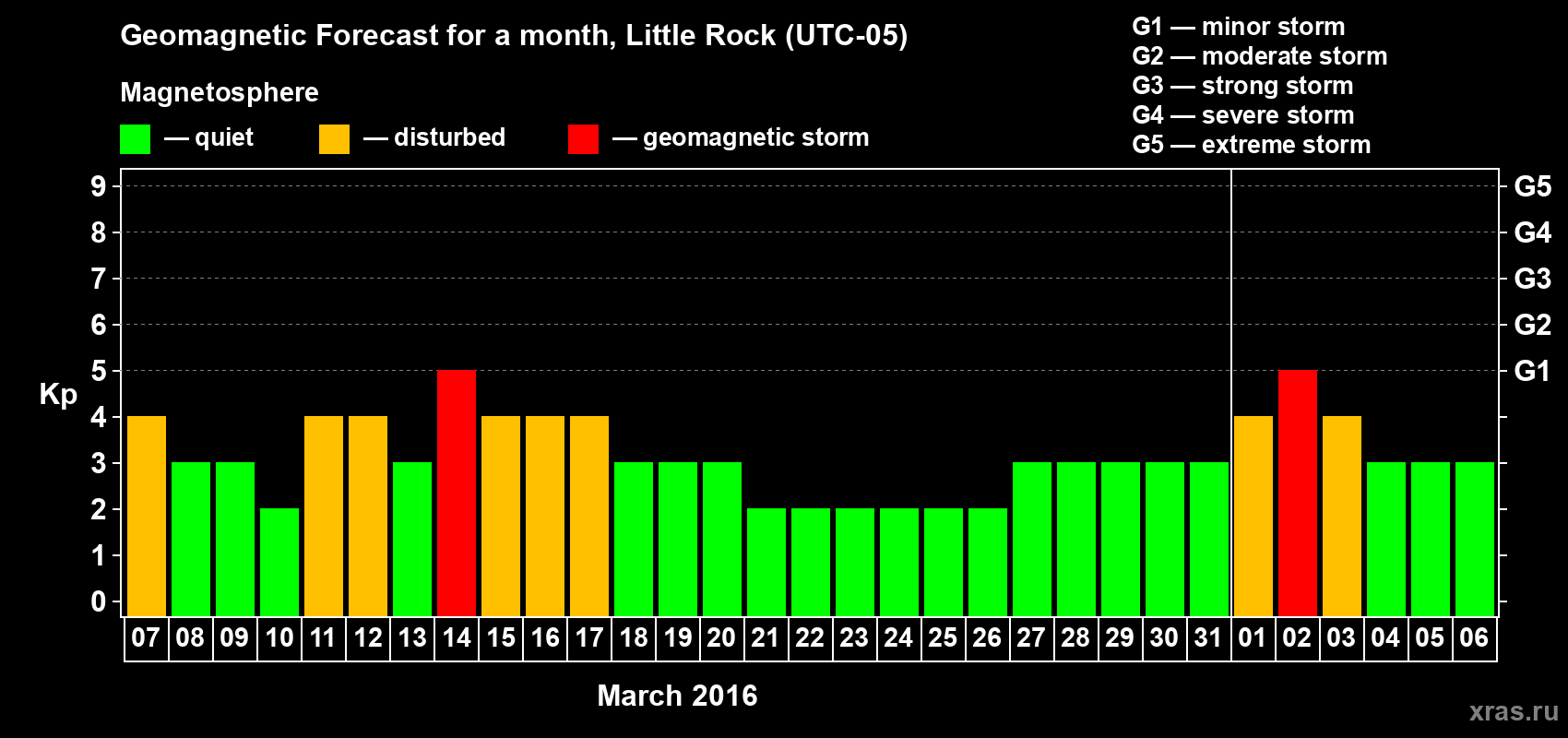Click the G4 label on right axis

(x=1533, y=232)
